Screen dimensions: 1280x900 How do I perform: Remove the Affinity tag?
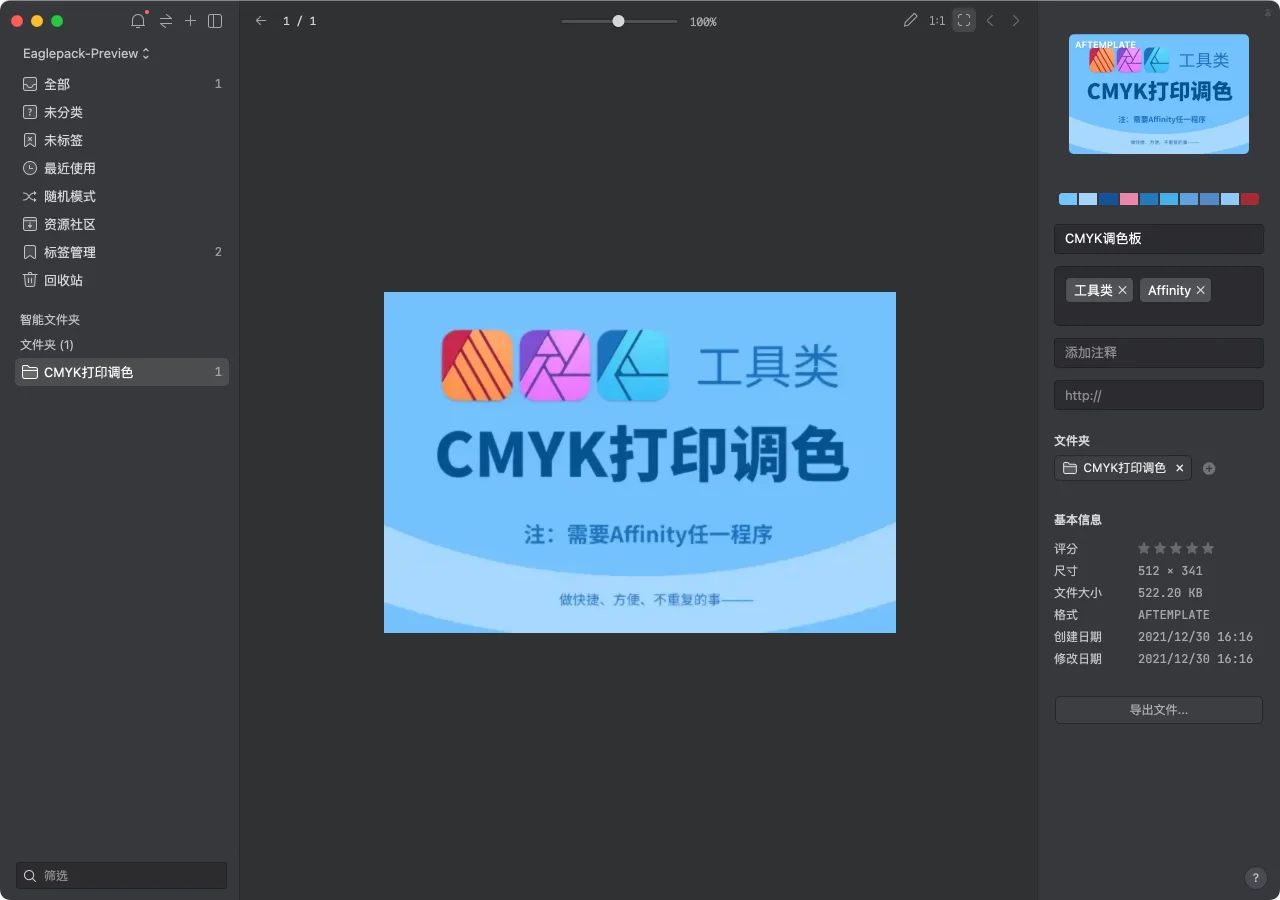1200,290
